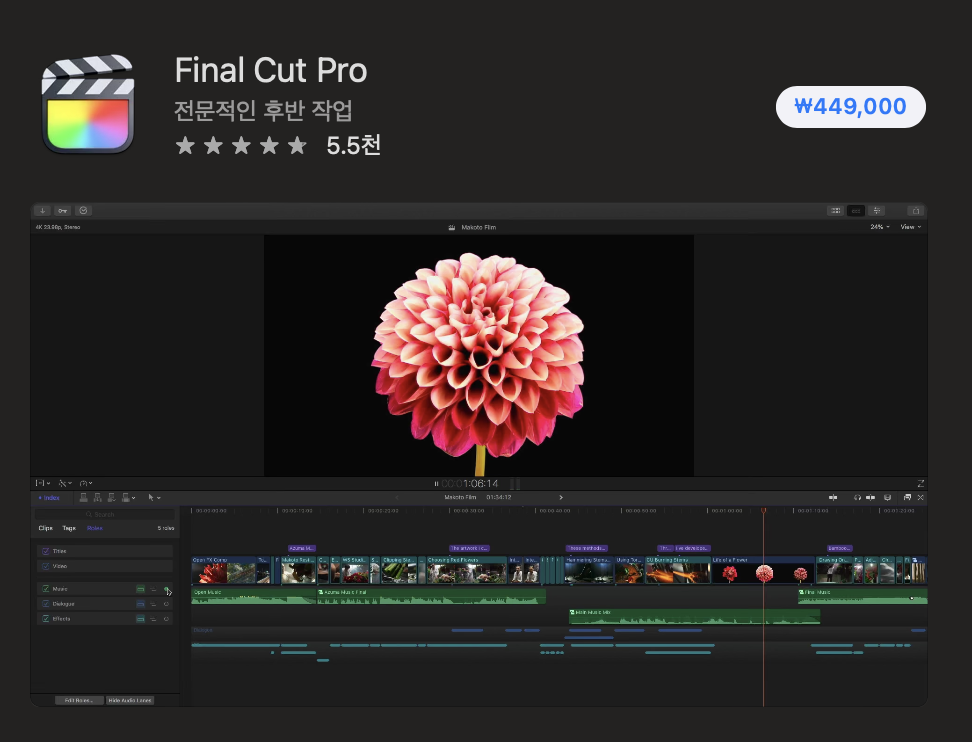Click the Import Media arrow icon
The image size is (972, 742).
click(42, 211)
